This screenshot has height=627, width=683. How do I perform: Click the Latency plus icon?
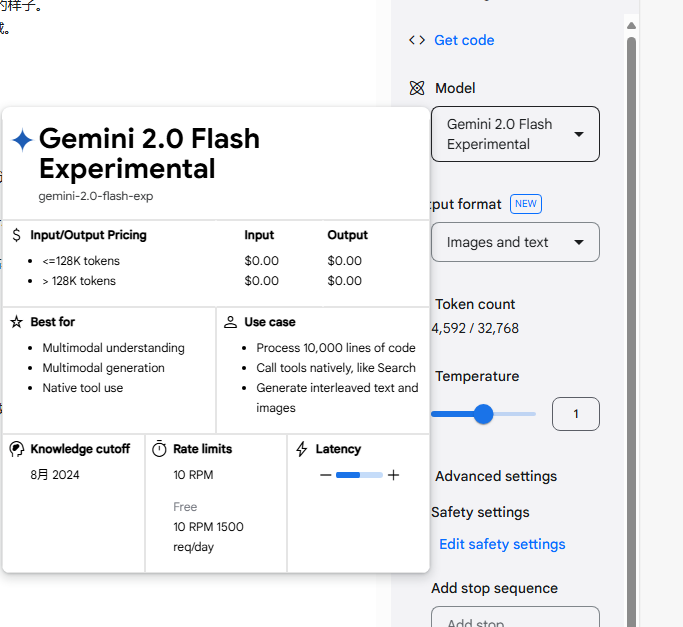393,475
